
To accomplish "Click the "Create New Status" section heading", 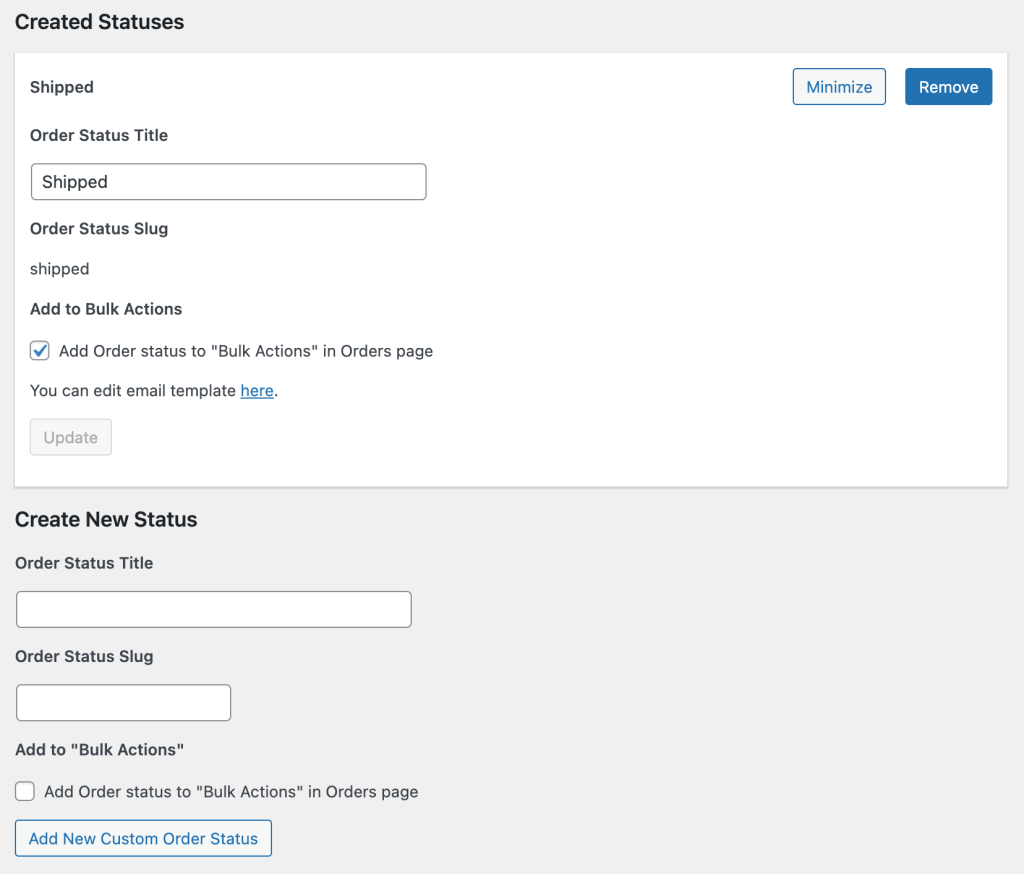I will pyautogui.click(x=106, y=520).
